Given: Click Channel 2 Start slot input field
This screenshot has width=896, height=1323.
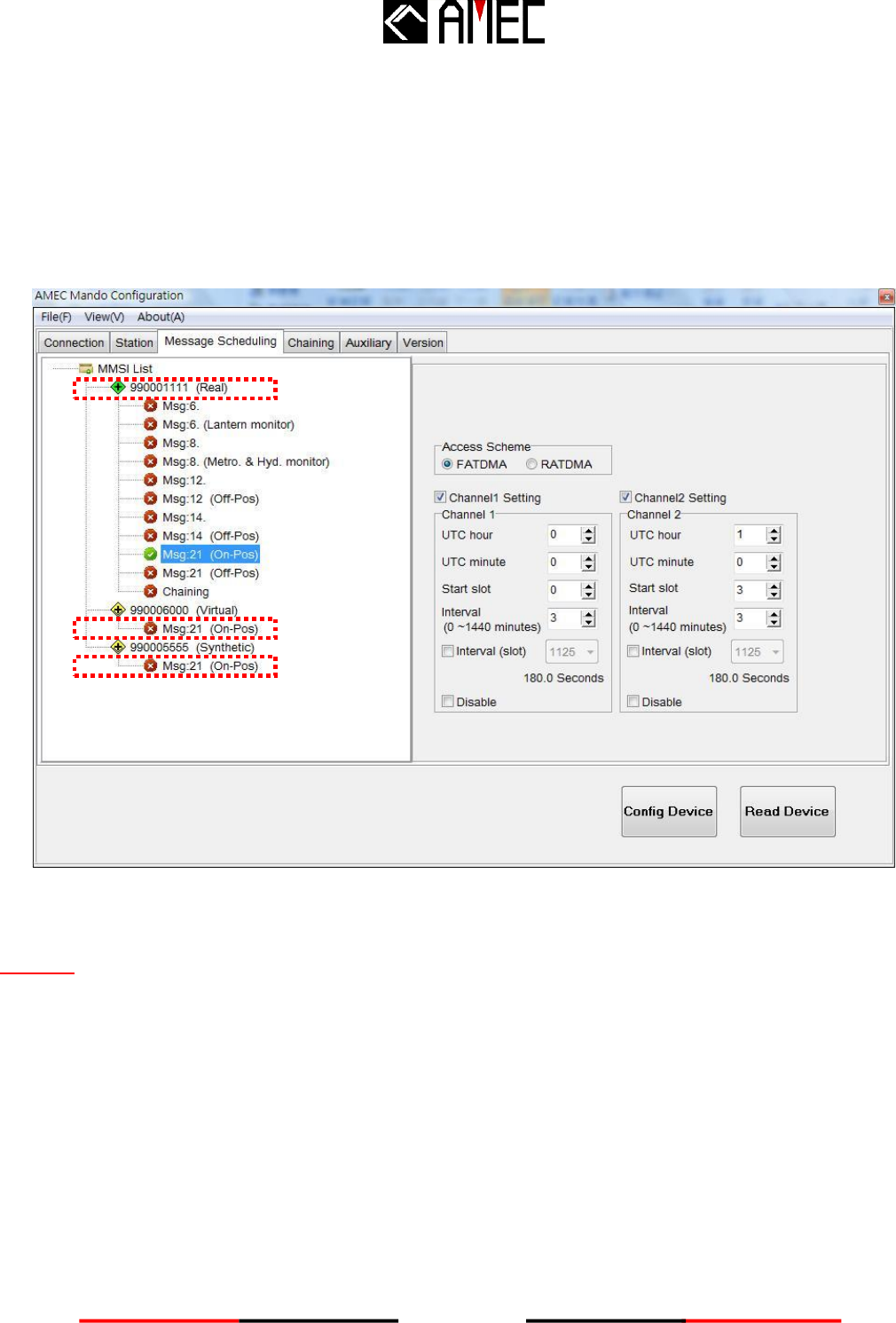Looking at the screenshot, I should [x=750, y=590].
